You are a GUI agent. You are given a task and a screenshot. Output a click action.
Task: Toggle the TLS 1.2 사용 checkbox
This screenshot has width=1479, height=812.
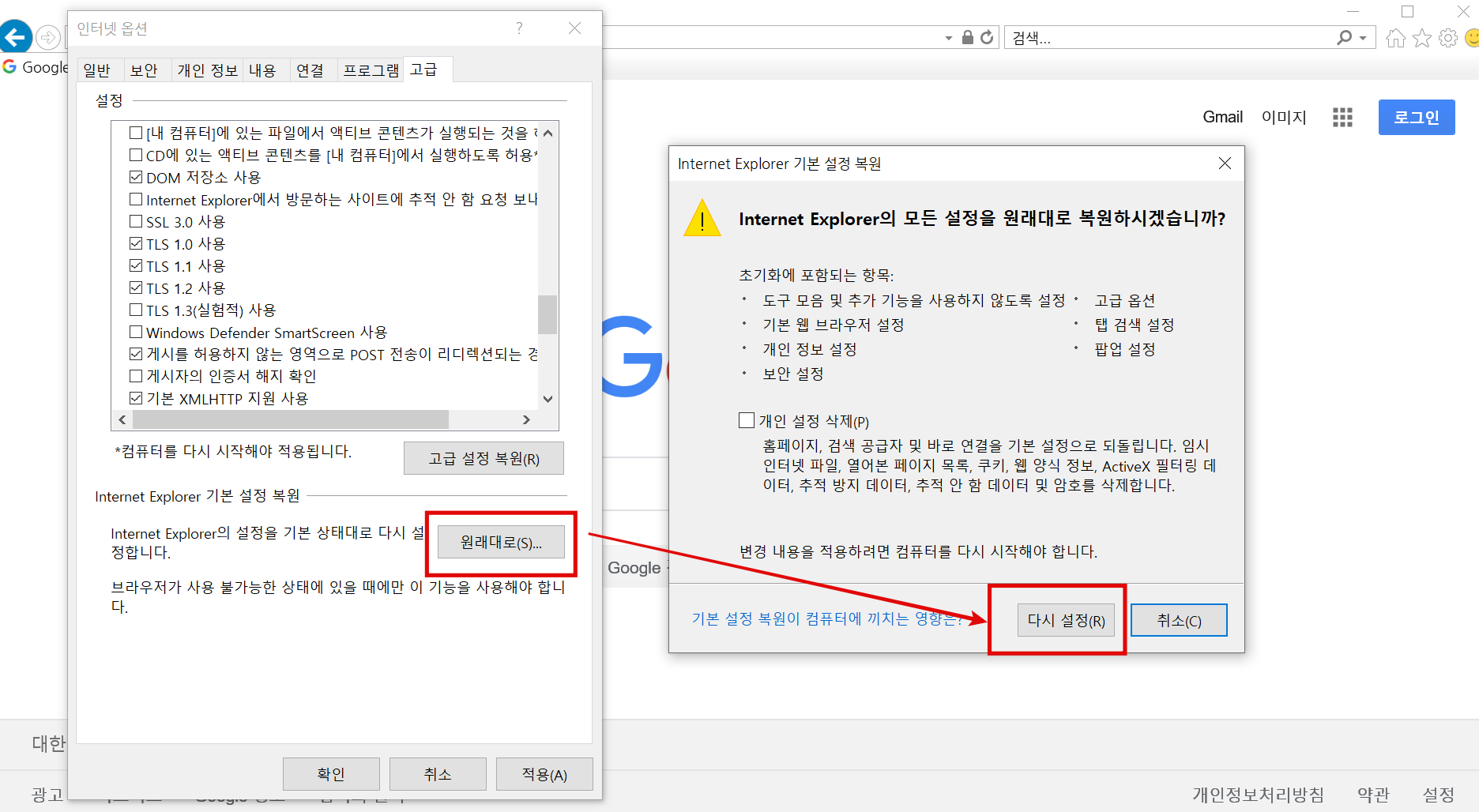click(x=136, y=288)
